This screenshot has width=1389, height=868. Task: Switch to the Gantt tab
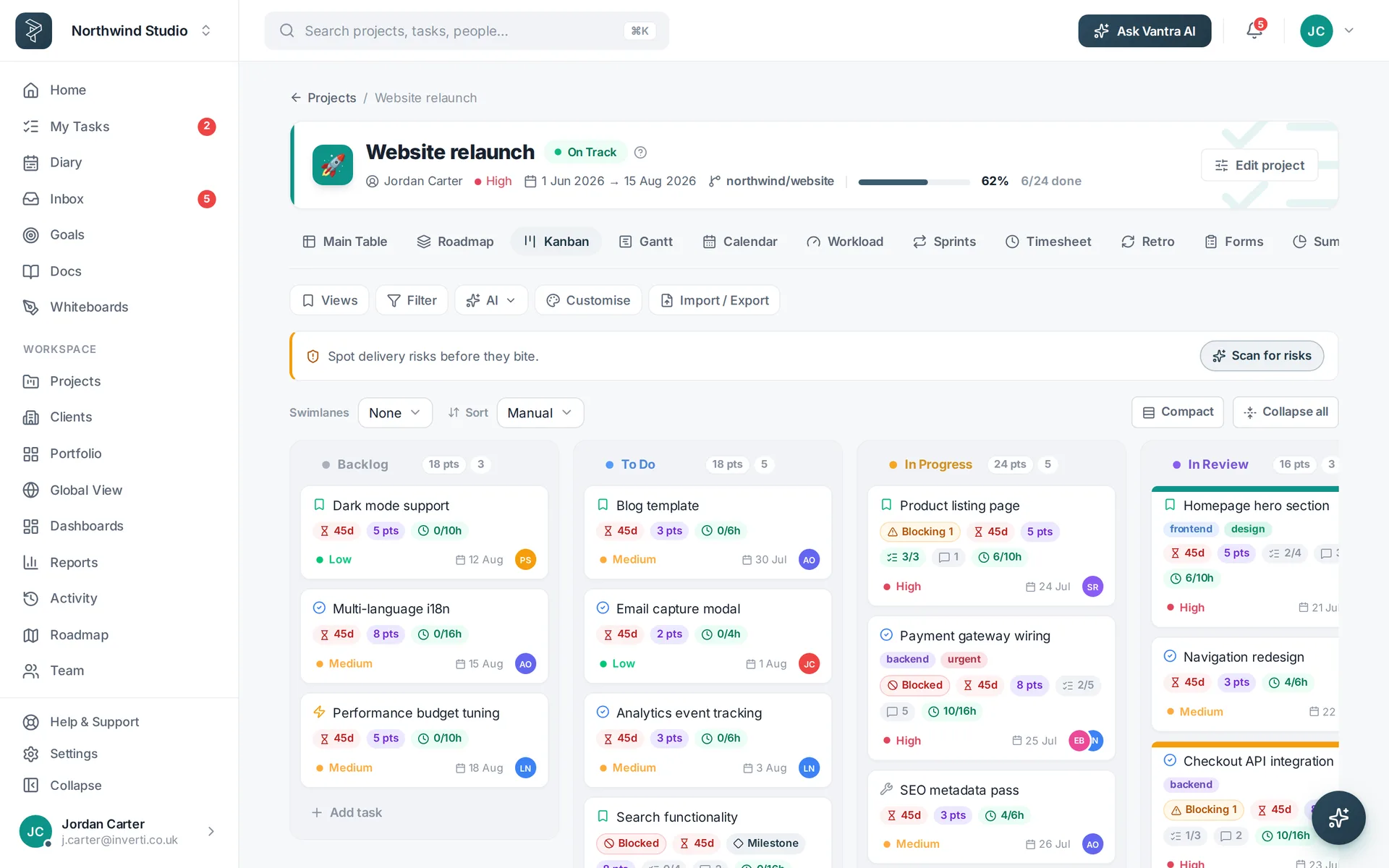tap(646, 242)
